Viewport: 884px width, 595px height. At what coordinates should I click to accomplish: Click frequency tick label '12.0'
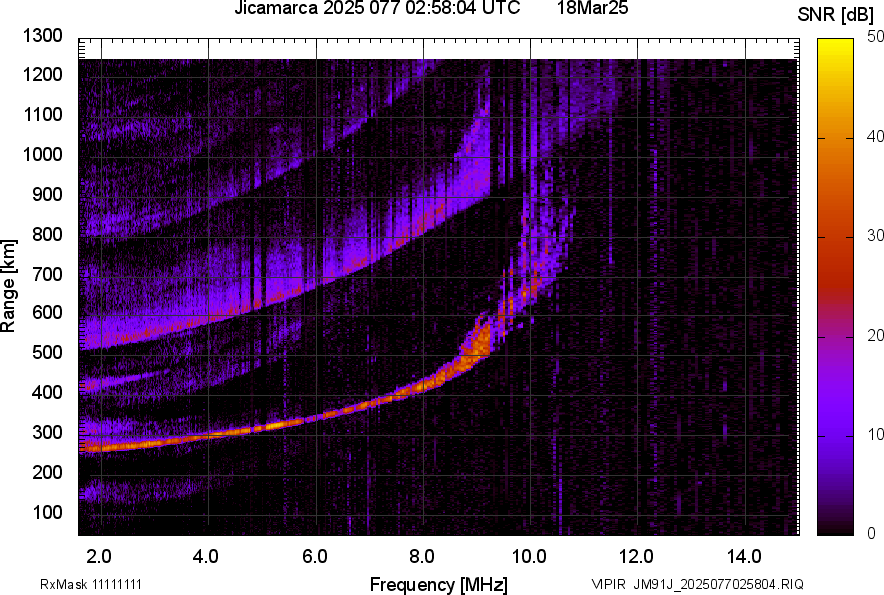pyautogui.click(x=637, y=557)
